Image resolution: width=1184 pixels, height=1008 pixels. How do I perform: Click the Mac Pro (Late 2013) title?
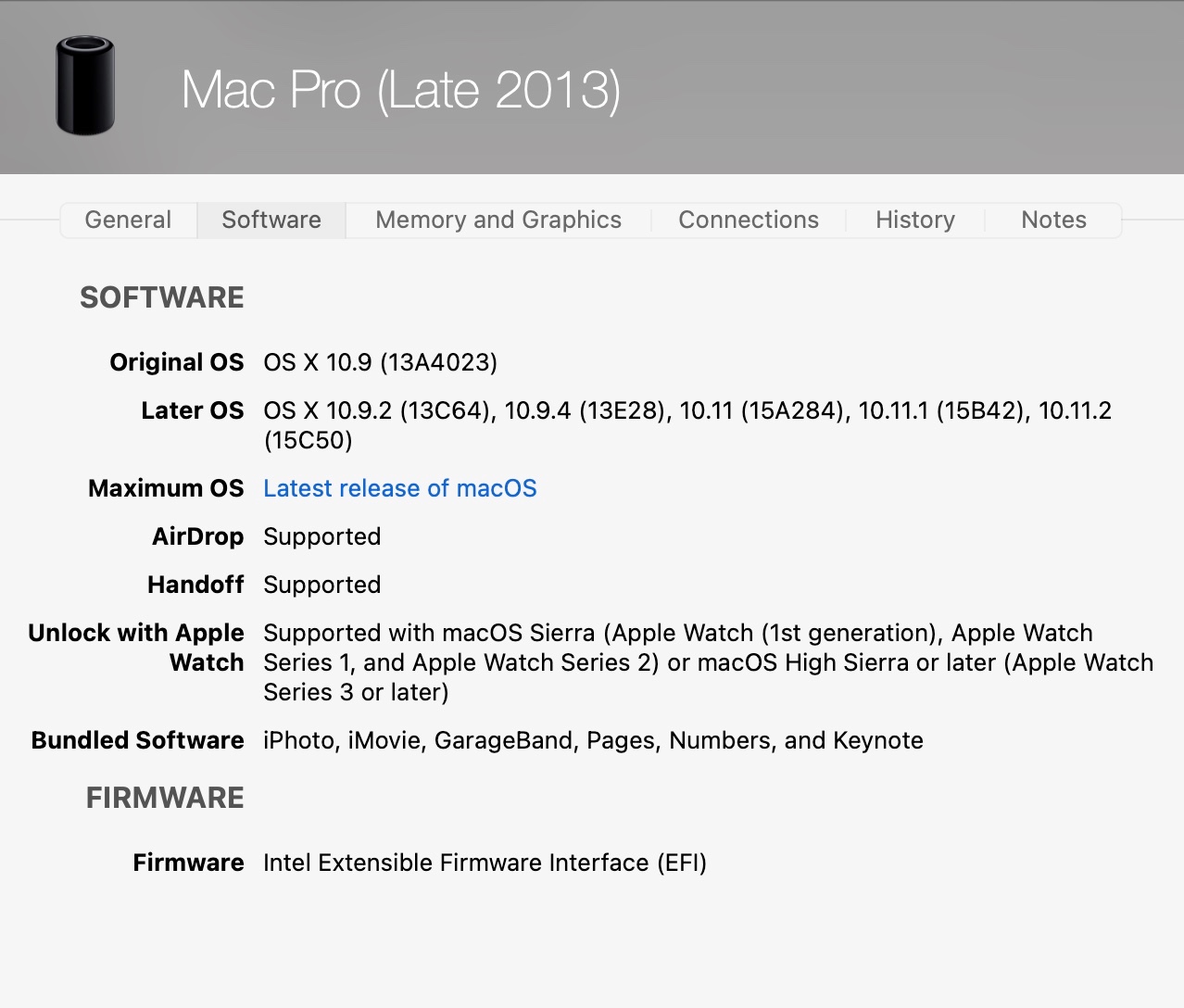point(400,90)
